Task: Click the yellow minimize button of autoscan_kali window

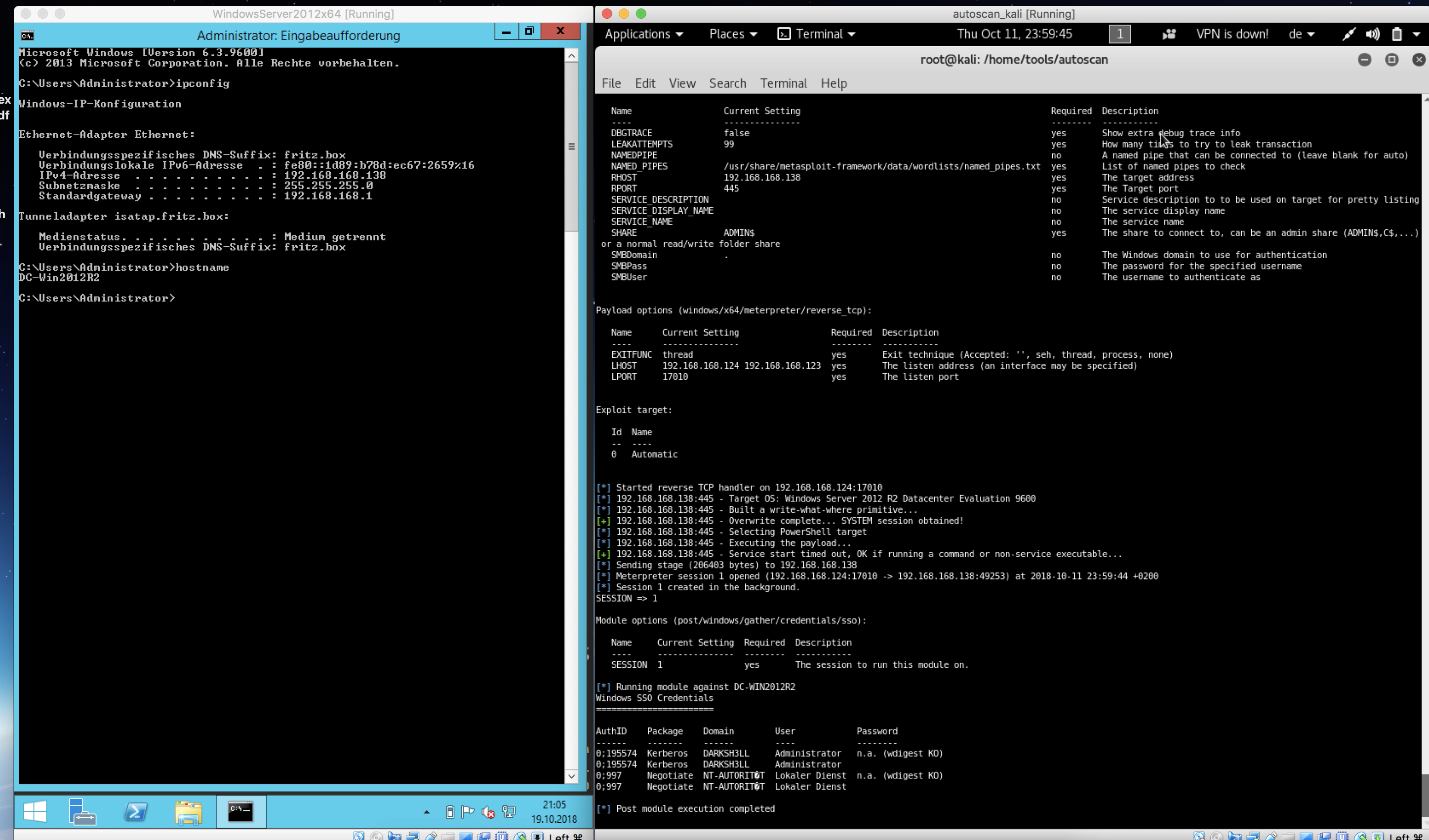Action: pyautogui.click(x=624, y=14)
